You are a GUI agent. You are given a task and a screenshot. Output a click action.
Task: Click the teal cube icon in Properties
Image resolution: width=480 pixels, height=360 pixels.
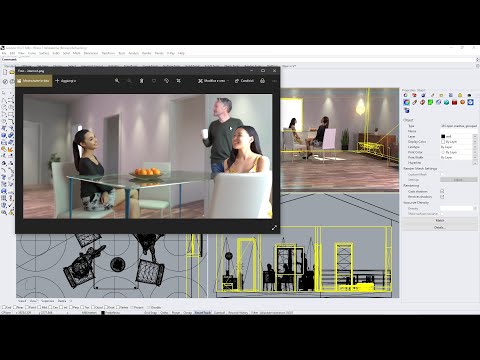click(446, 102)
